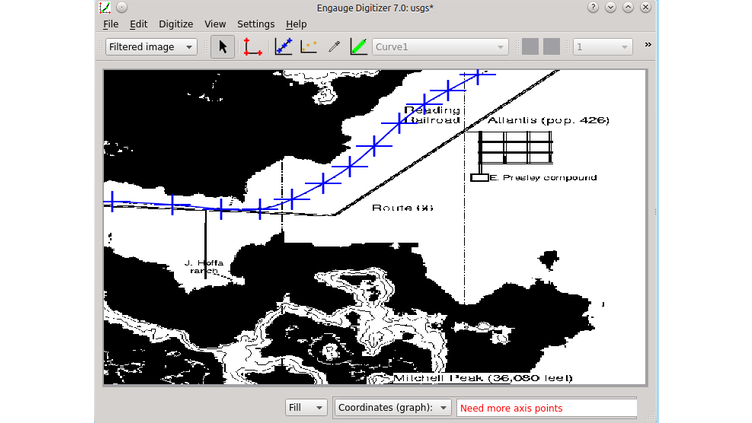The height and width of the screenshot is (423, 752).
Task: Open the Filtered image dropdown
Action: 150,47
